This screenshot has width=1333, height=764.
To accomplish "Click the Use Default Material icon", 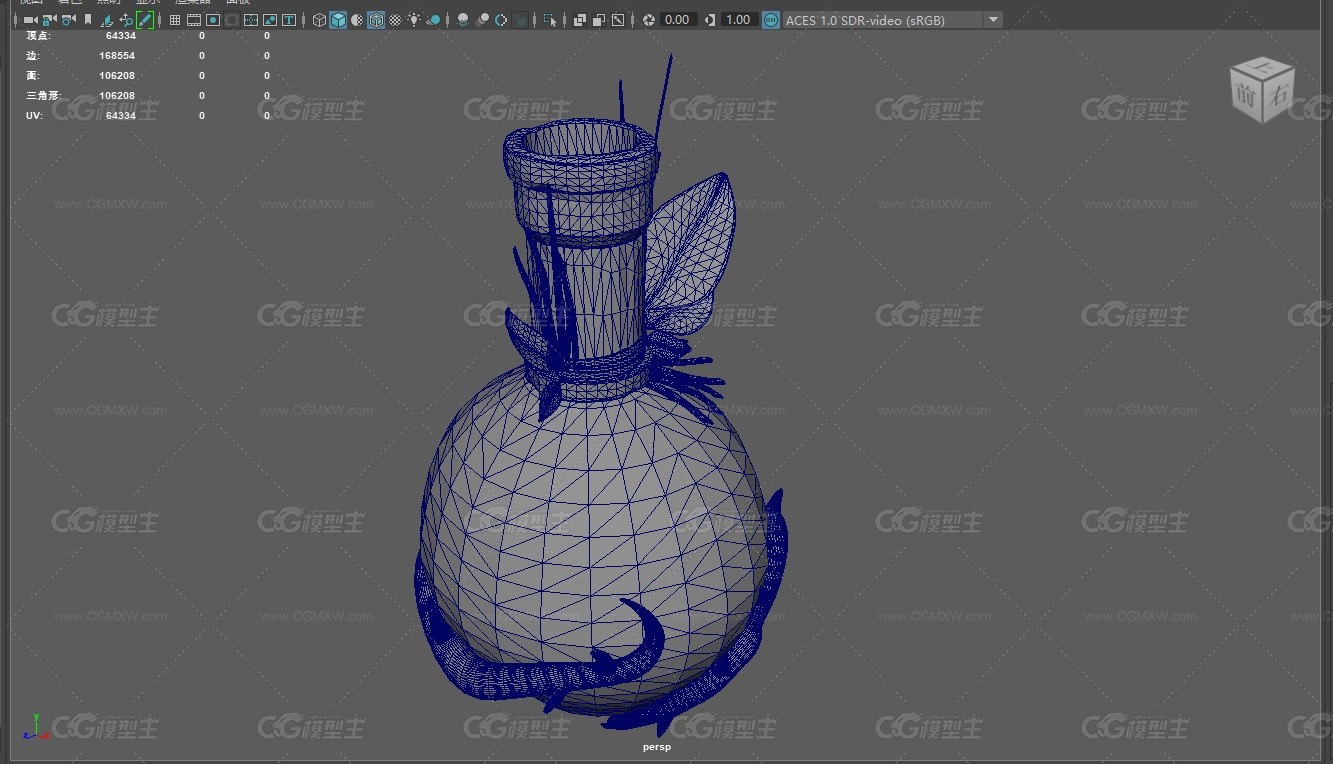I will 357,20.
